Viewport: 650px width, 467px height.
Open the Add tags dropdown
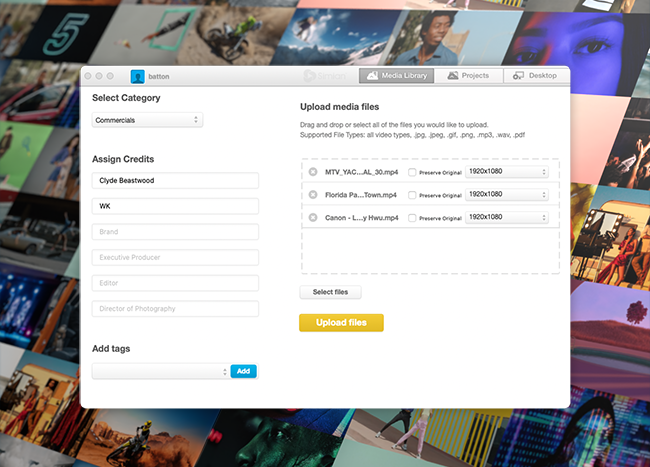click(161, 371)
